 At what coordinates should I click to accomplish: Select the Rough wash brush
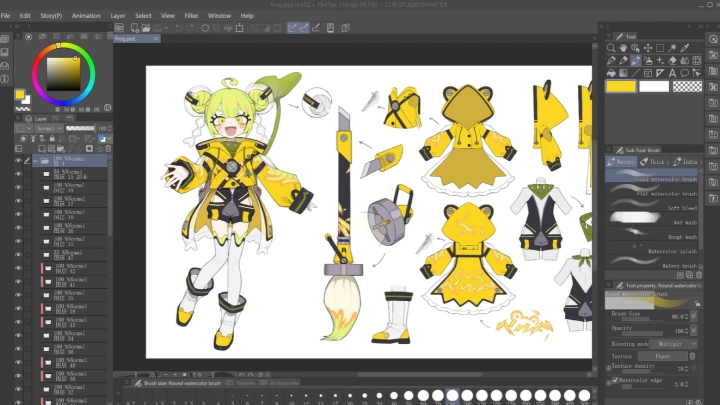point(652,234)
